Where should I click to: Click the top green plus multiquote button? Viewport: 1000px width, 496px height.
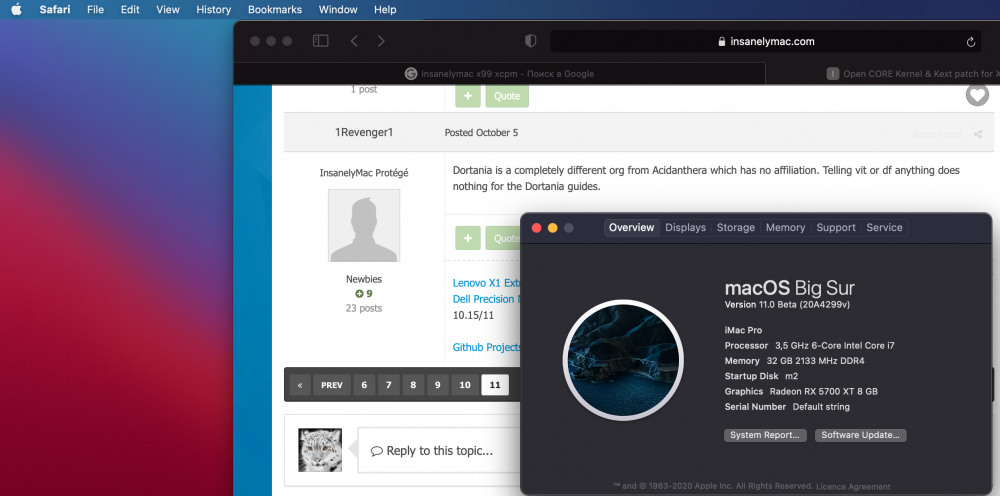point(467,96)
